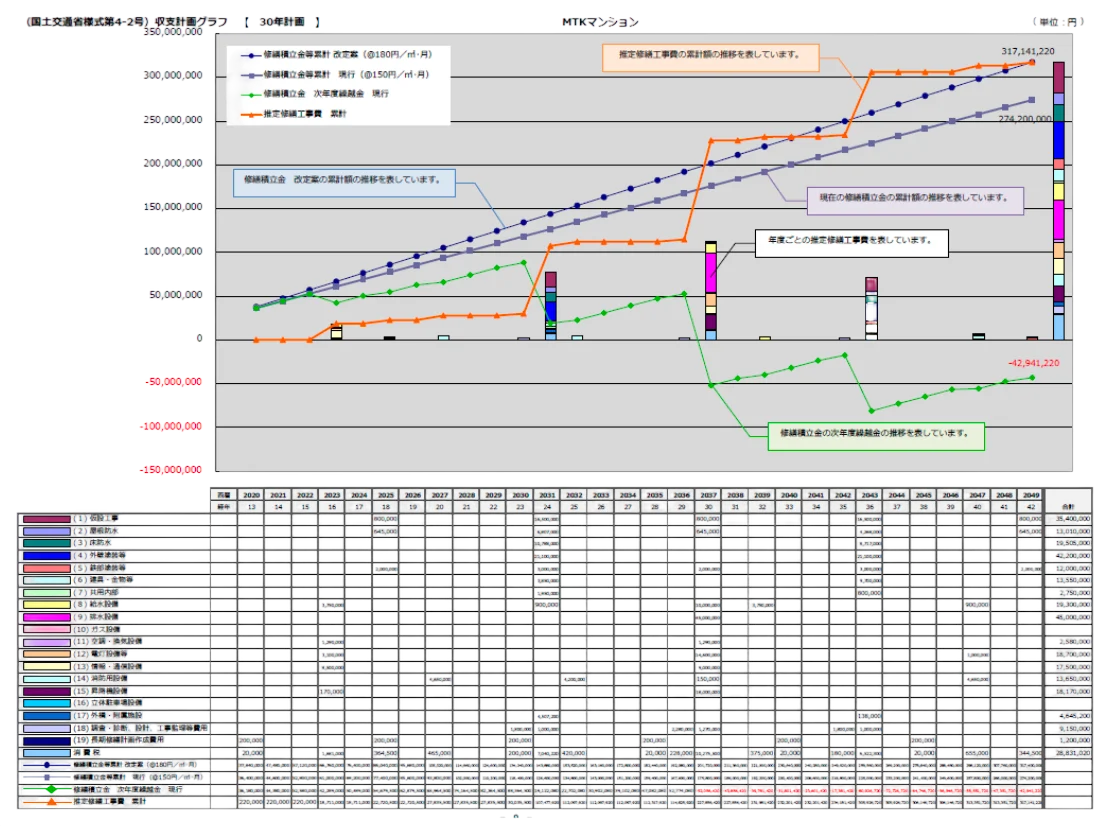The height and width of the screenshot is (826, 1114).
Task: Click the unit note （単位：円）
Action: [1058, 22]
